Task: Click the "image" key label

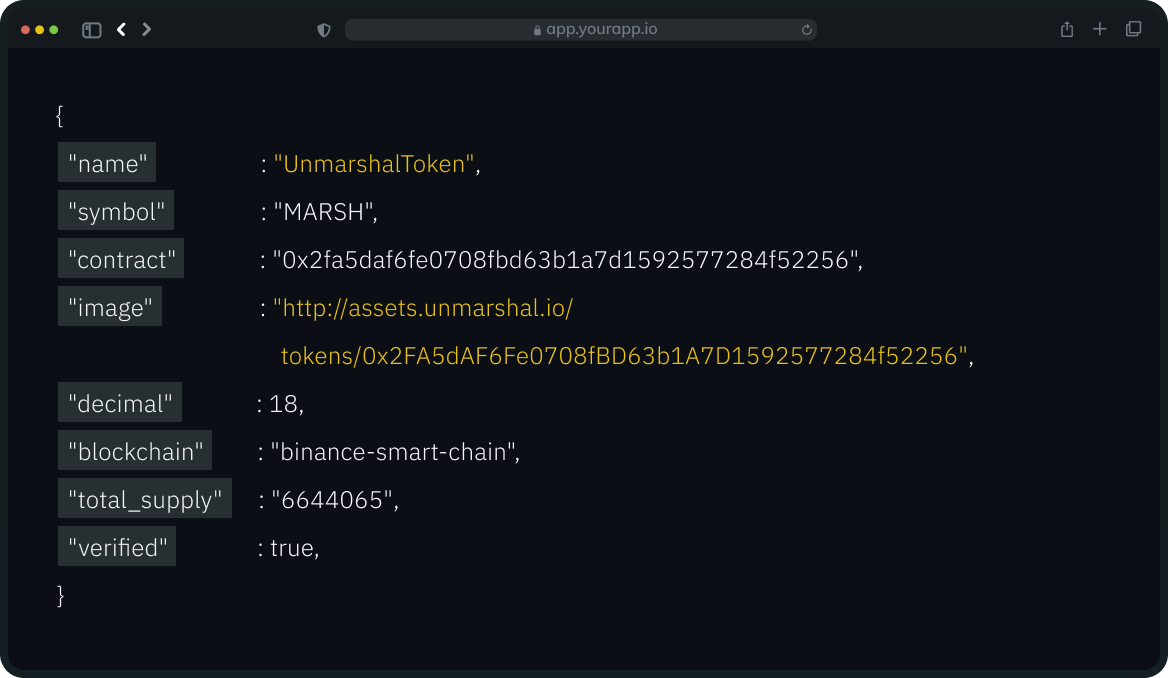Action: coord(110,307)
